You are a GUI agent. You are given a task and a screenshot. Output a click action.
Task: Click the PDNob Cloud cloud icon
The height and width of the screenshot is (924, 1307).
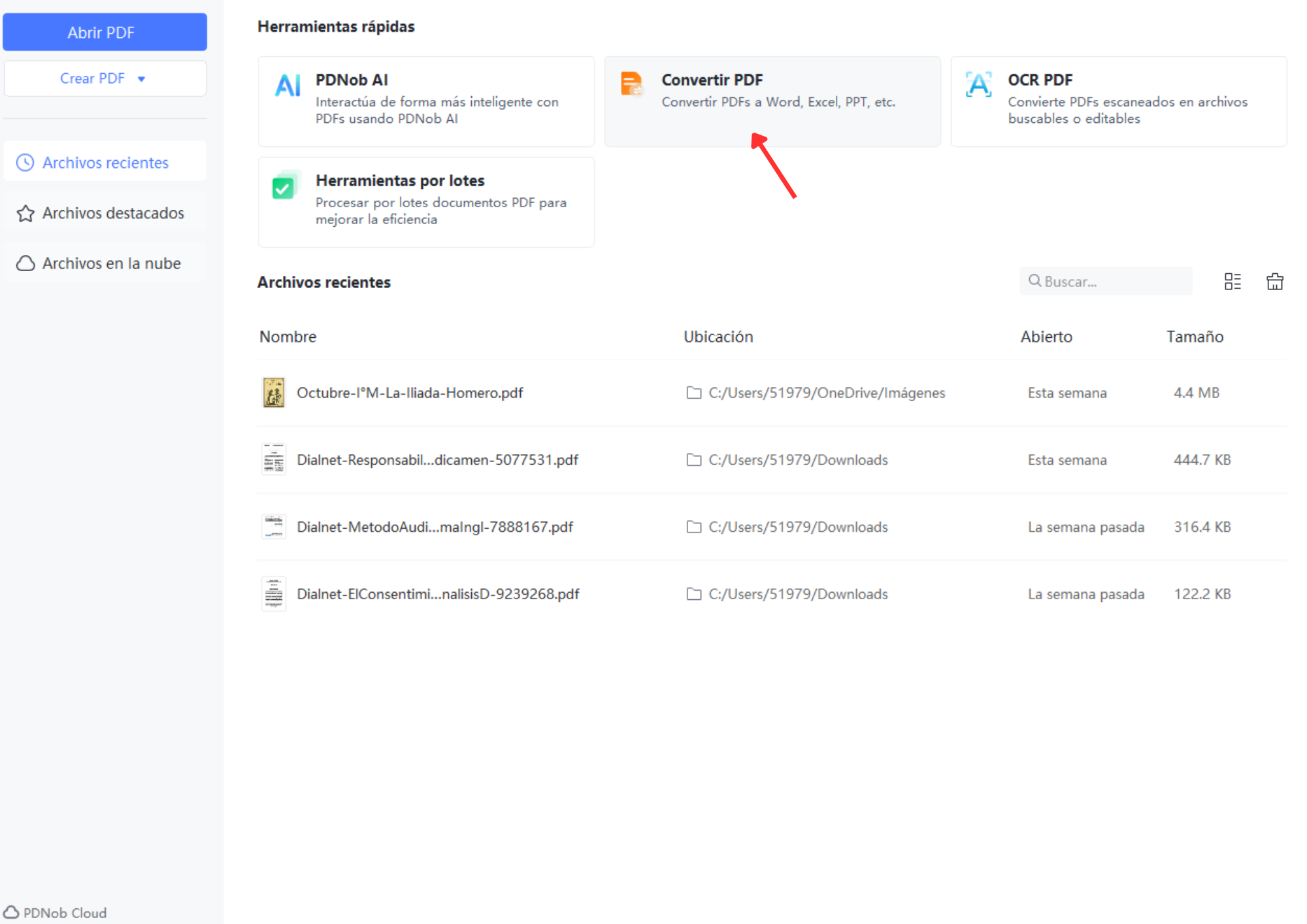11,912
